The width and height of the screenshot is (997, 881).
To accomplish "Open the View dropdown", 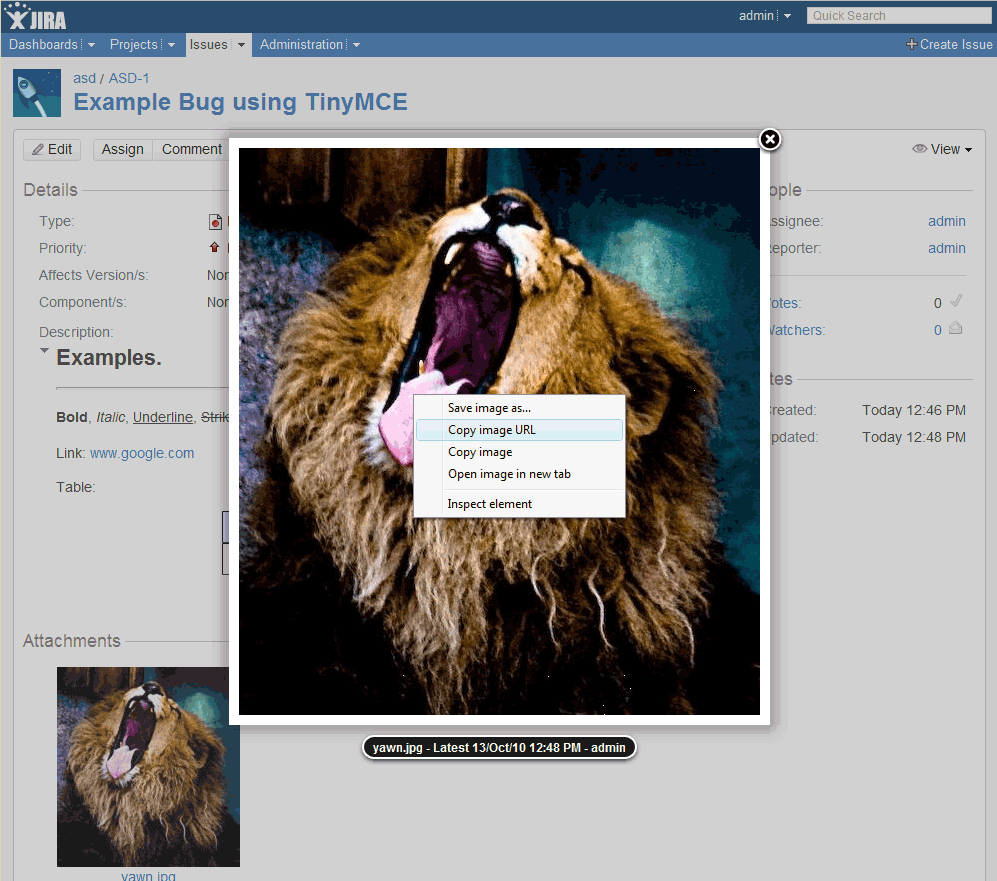I will [x=945, y=148].
